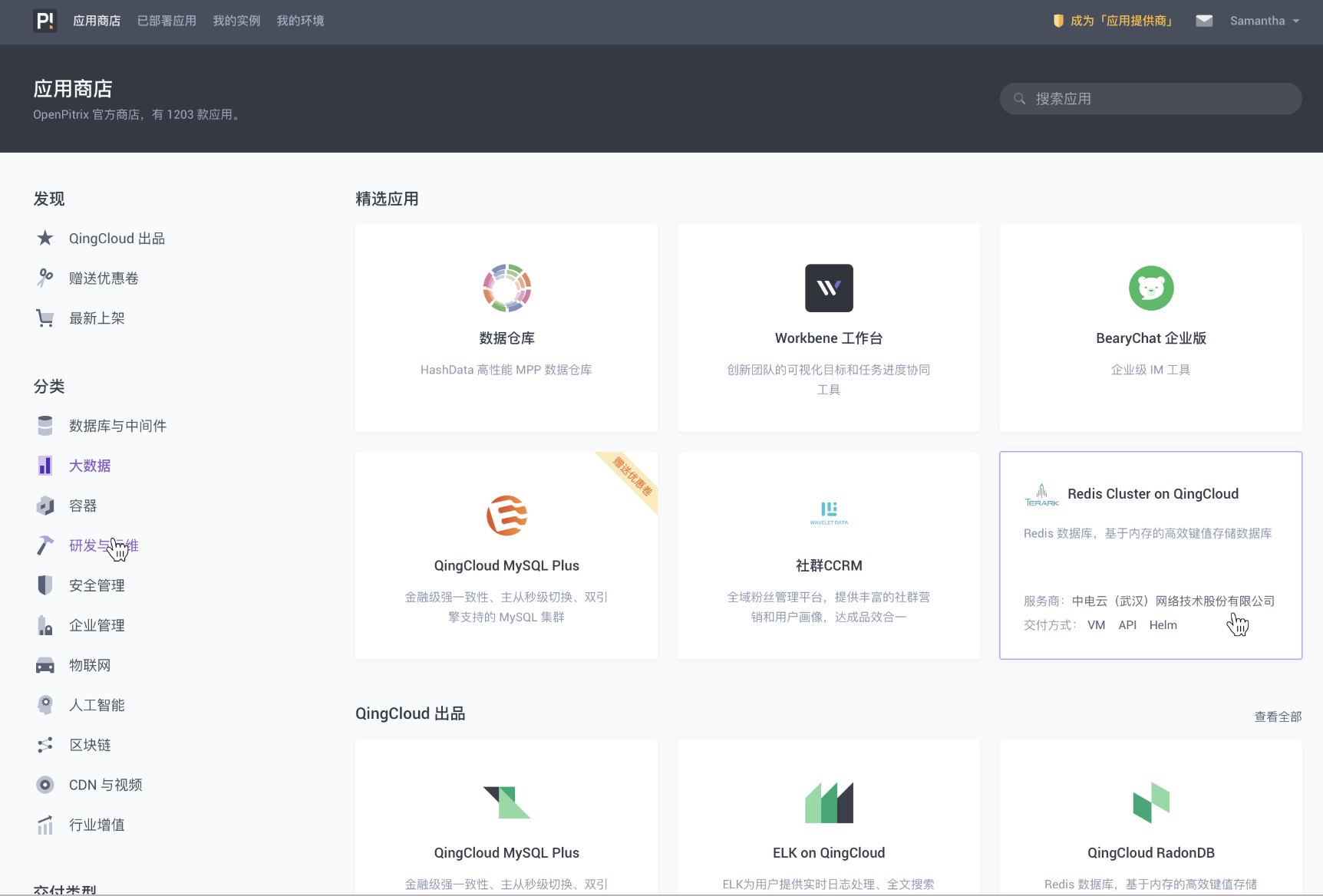Click the green triangle MySQL Plus logo under QingCloud 出品
The image size is (1323, 896).
[x=506, y=802]
